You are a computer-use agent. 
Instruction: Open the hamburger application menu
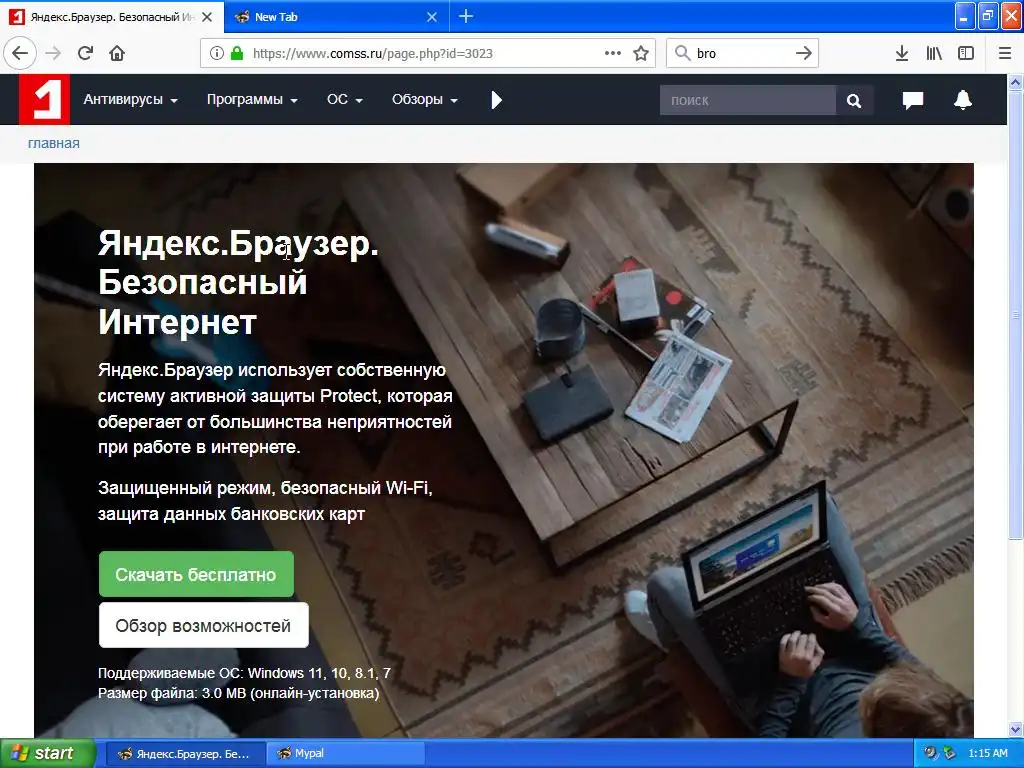point(1005,54)
